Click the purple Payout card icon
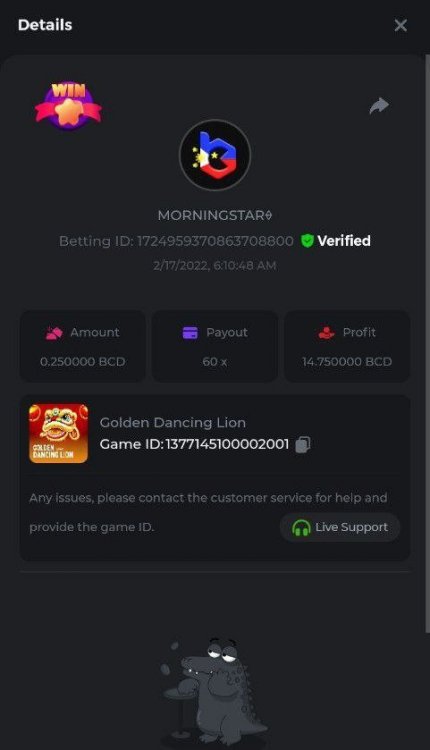430x750 pixels. [x=190, y=332]
